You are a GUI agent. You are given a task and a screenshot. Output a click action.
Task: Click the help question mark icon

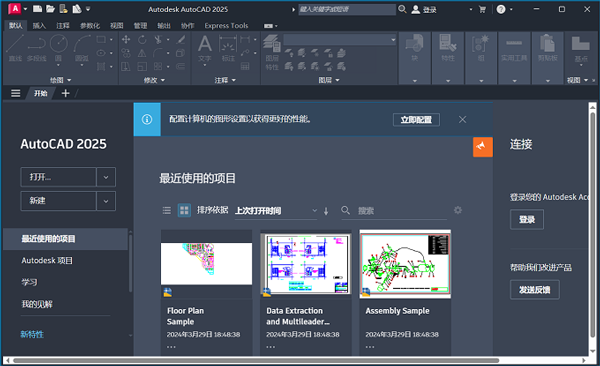point(501,9)
